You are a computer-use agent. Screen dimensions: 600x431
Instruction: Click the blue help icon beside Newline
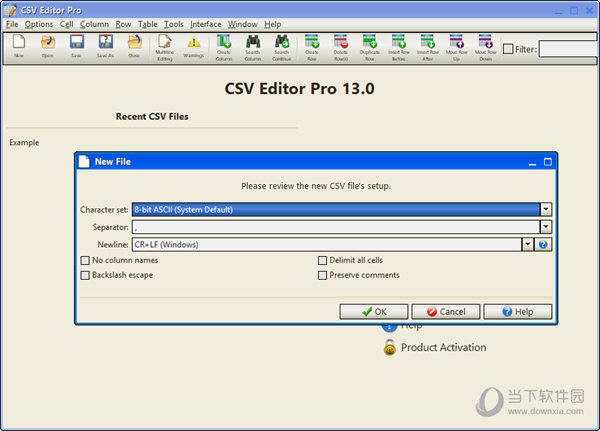543,244
